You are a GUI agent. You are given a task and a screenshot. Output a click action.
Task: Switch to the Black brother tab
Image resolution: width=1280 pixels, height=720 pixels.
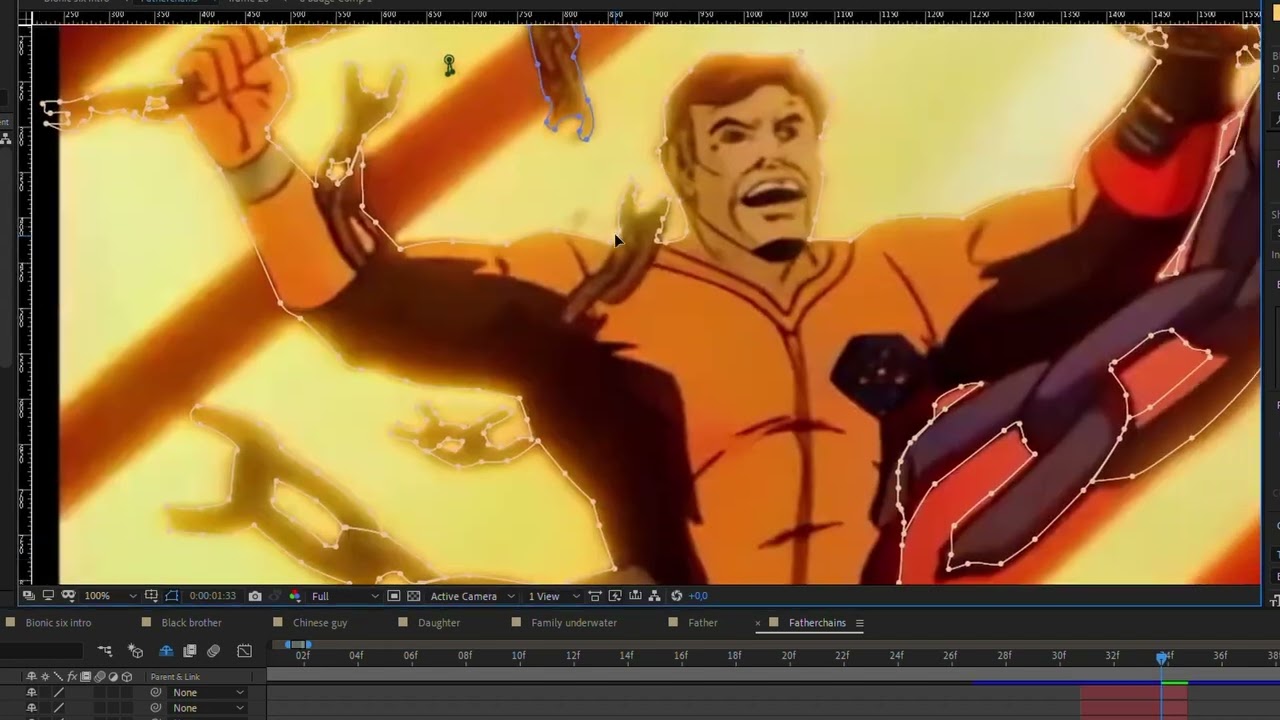(191, 623)
